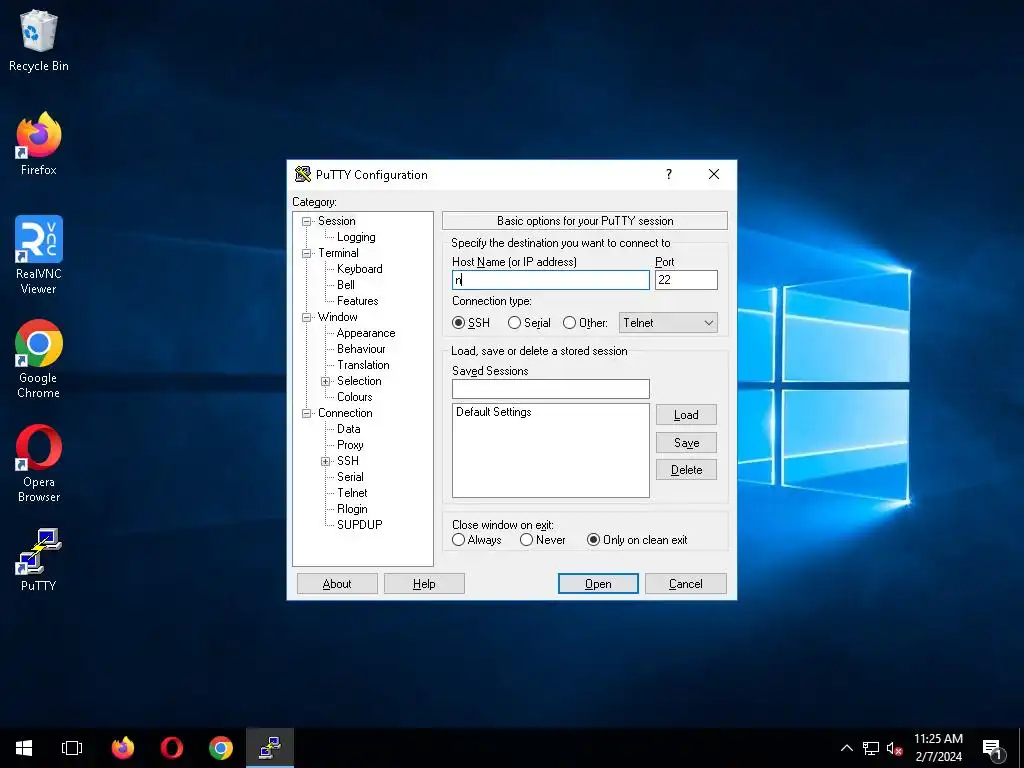Click the PuTTY icon in the title bar
This screenshot has height=768, width=1024.
coord(302,174)
